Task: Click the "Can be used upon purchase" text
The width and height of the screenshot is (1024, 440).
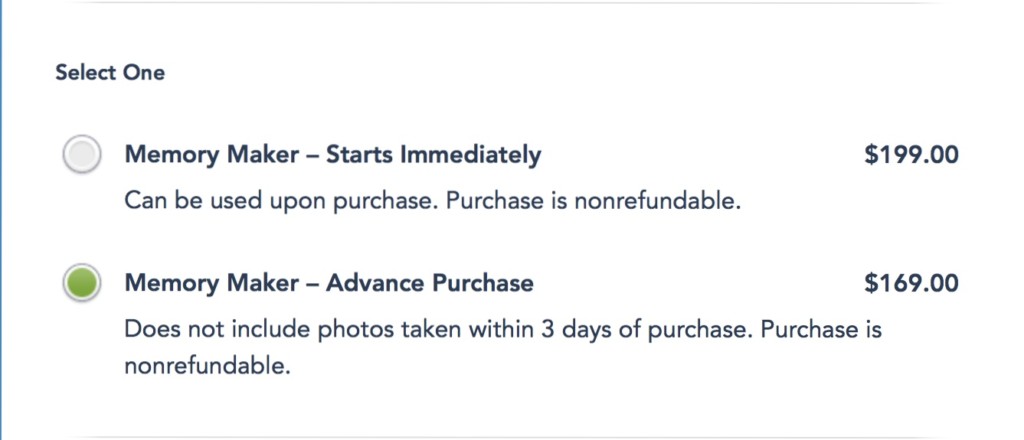Action: coord(280,201)
